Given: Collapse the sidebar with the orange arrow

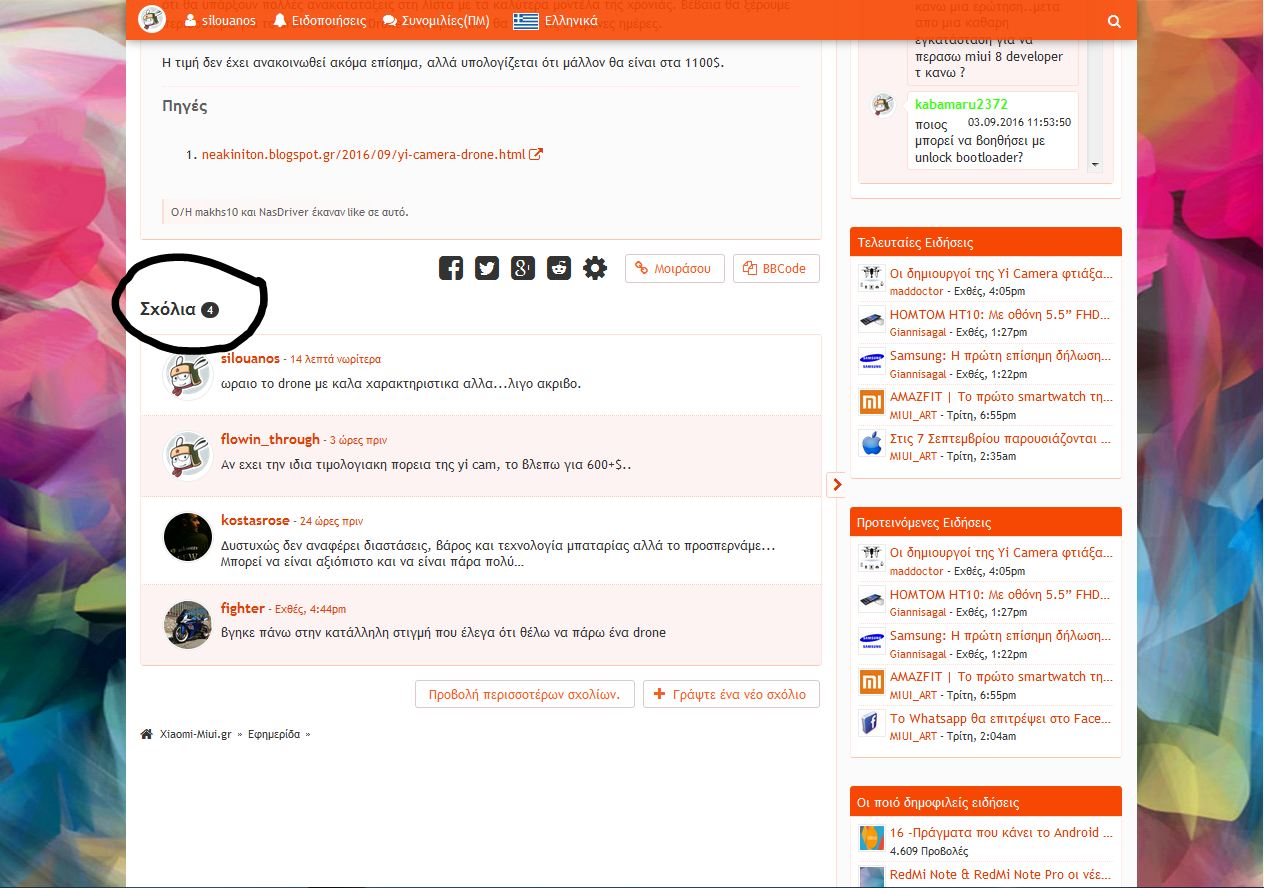Looking at the screenshot, I should pos(837,484).
